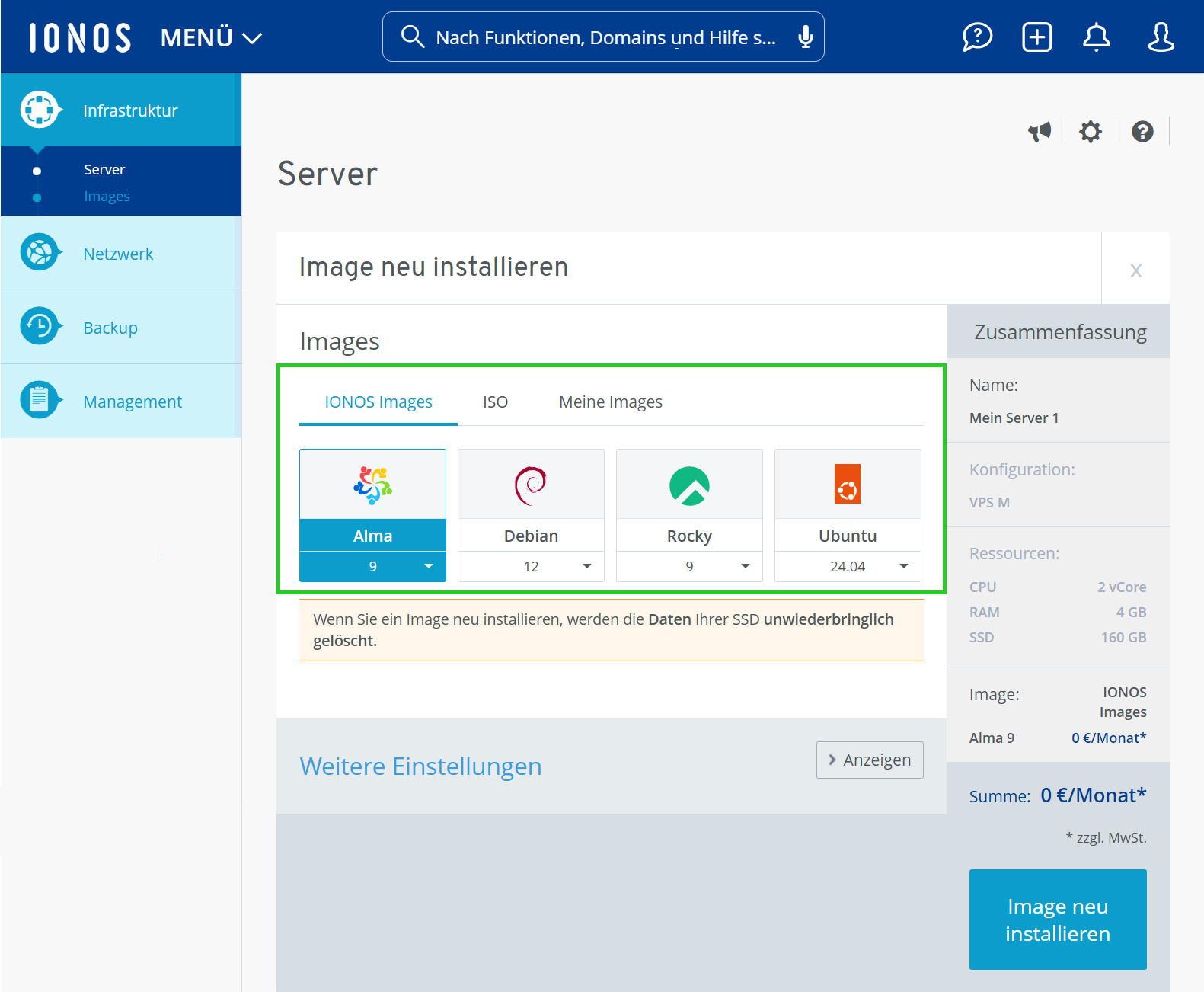Screen dimensions: 1204x992
Task: Activate the microphone voice search icon
Action: [x=805, y=37]
